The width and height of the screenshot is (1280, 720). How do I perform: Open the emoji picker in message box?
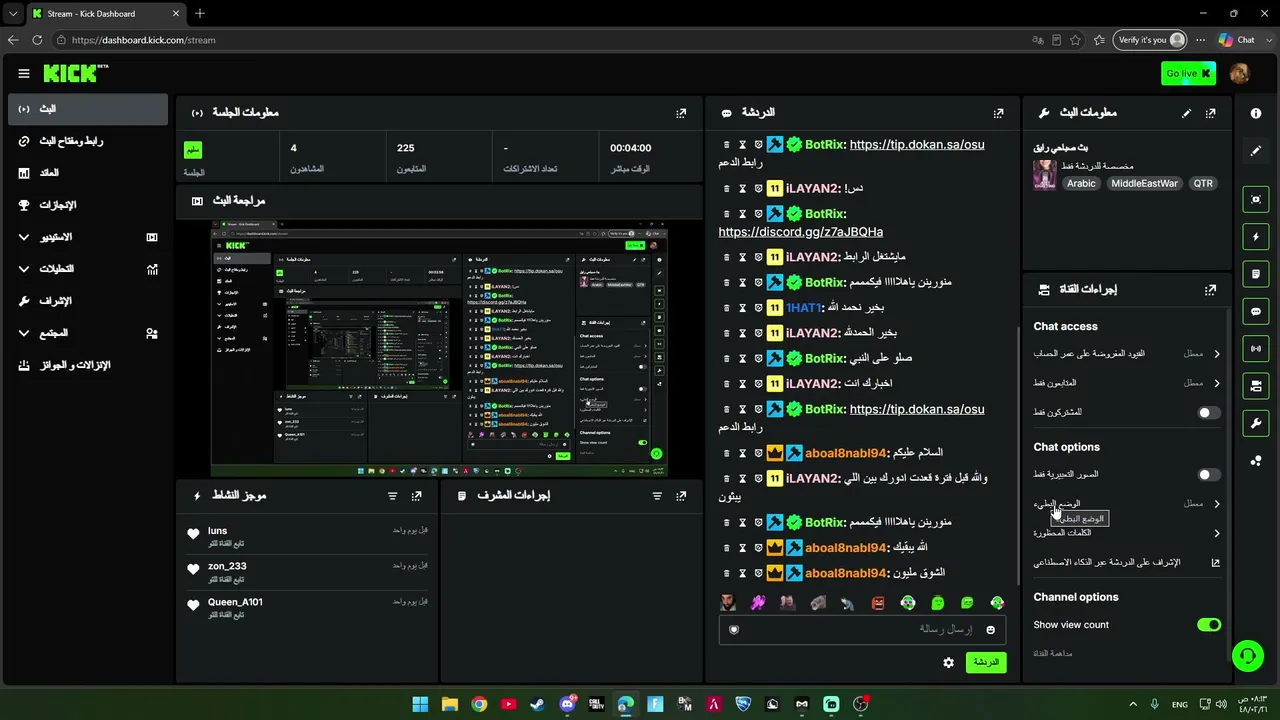pos(991,629)
